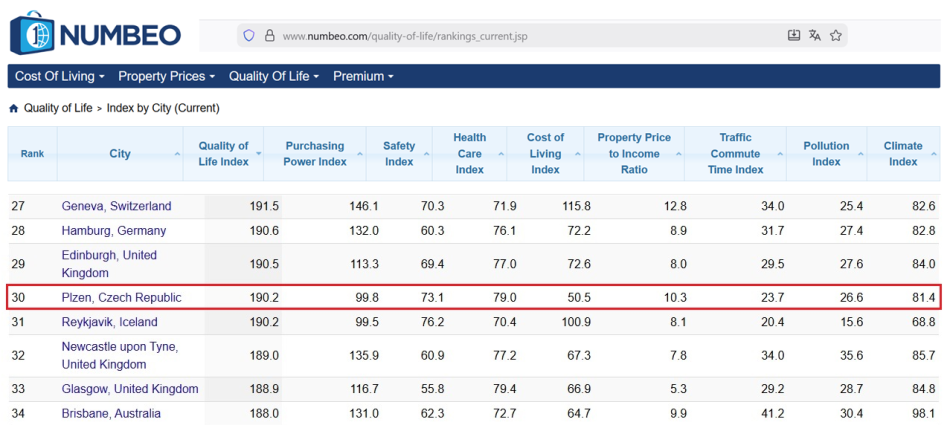This screenshot has width=950, height=425.
Task: Sort table by Pollution Index column
Action: 826,154
